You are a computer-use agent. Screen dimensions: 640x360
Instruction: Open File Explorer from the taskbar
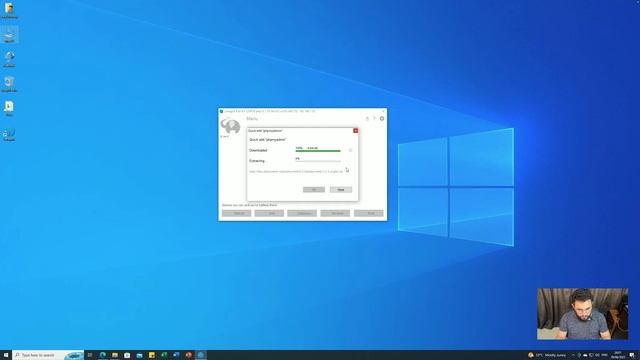pyautogui.click(x=115, y=355)
